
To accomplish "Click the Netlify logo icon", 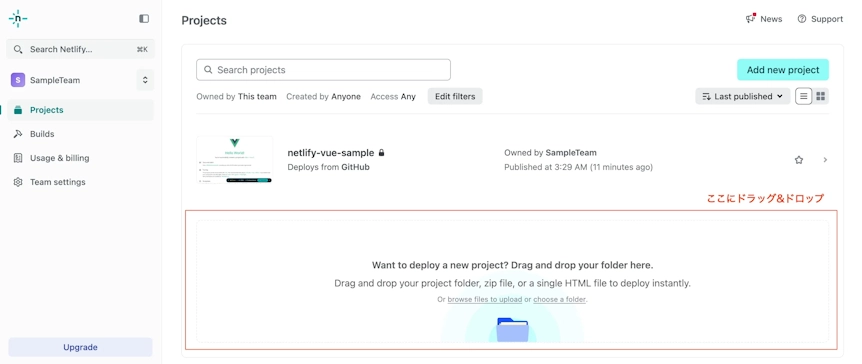I will coord(18,19).
